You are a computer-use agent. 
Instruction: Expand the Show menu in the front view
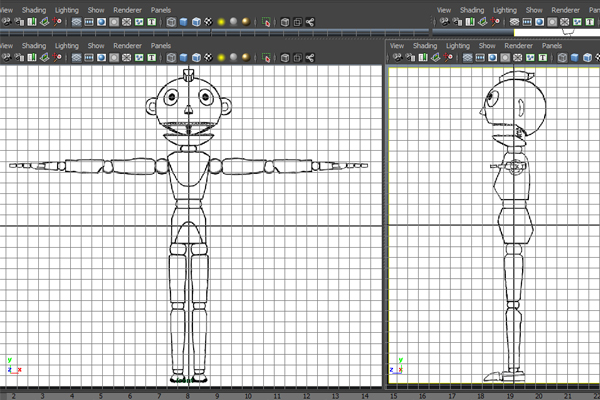pos(96,45)
